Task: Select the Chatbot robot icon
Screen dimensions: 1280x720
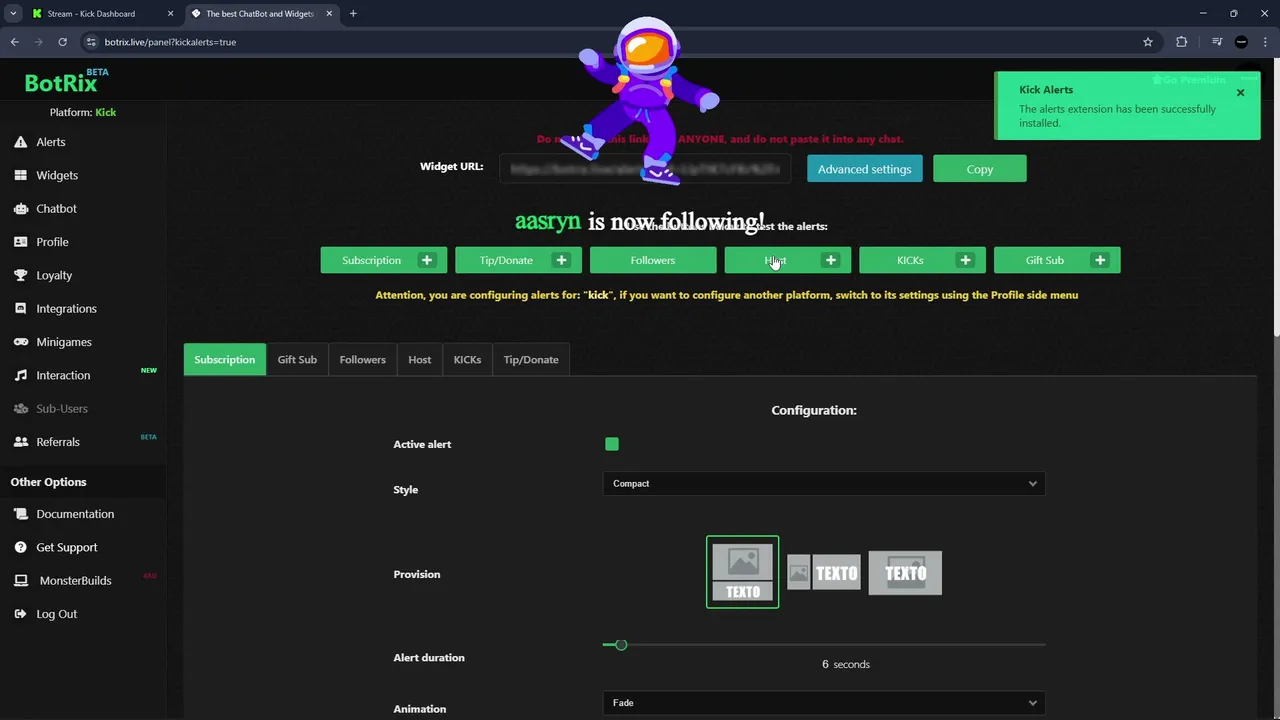Action: coord(20,209)
